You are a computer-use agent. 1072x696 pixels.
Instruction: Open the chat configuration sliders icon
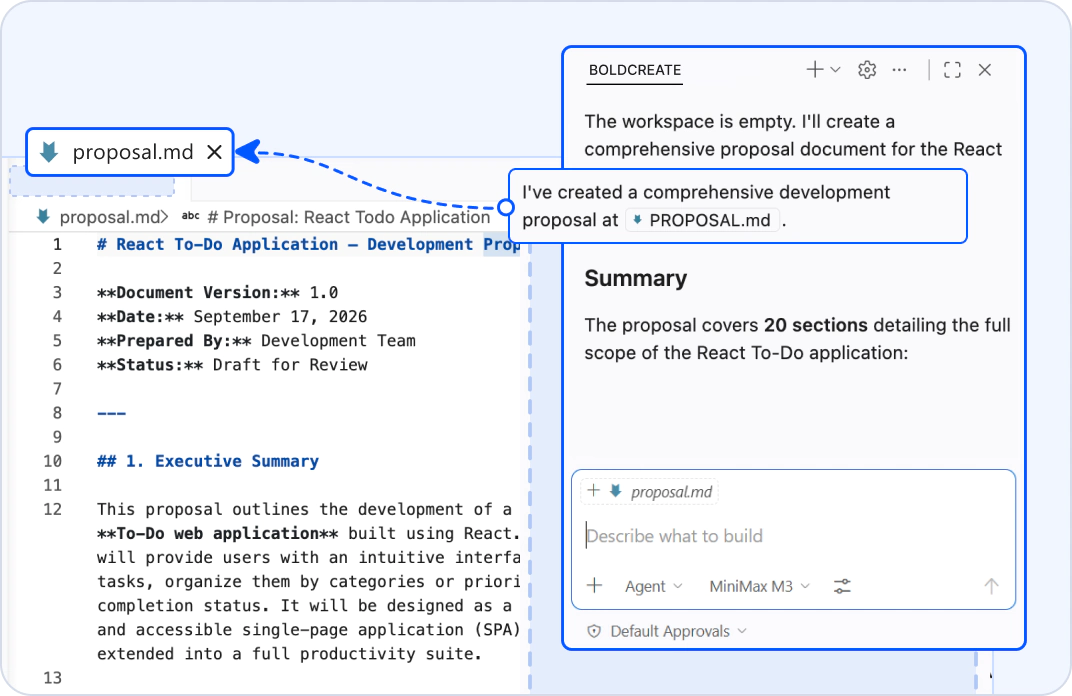842,586
